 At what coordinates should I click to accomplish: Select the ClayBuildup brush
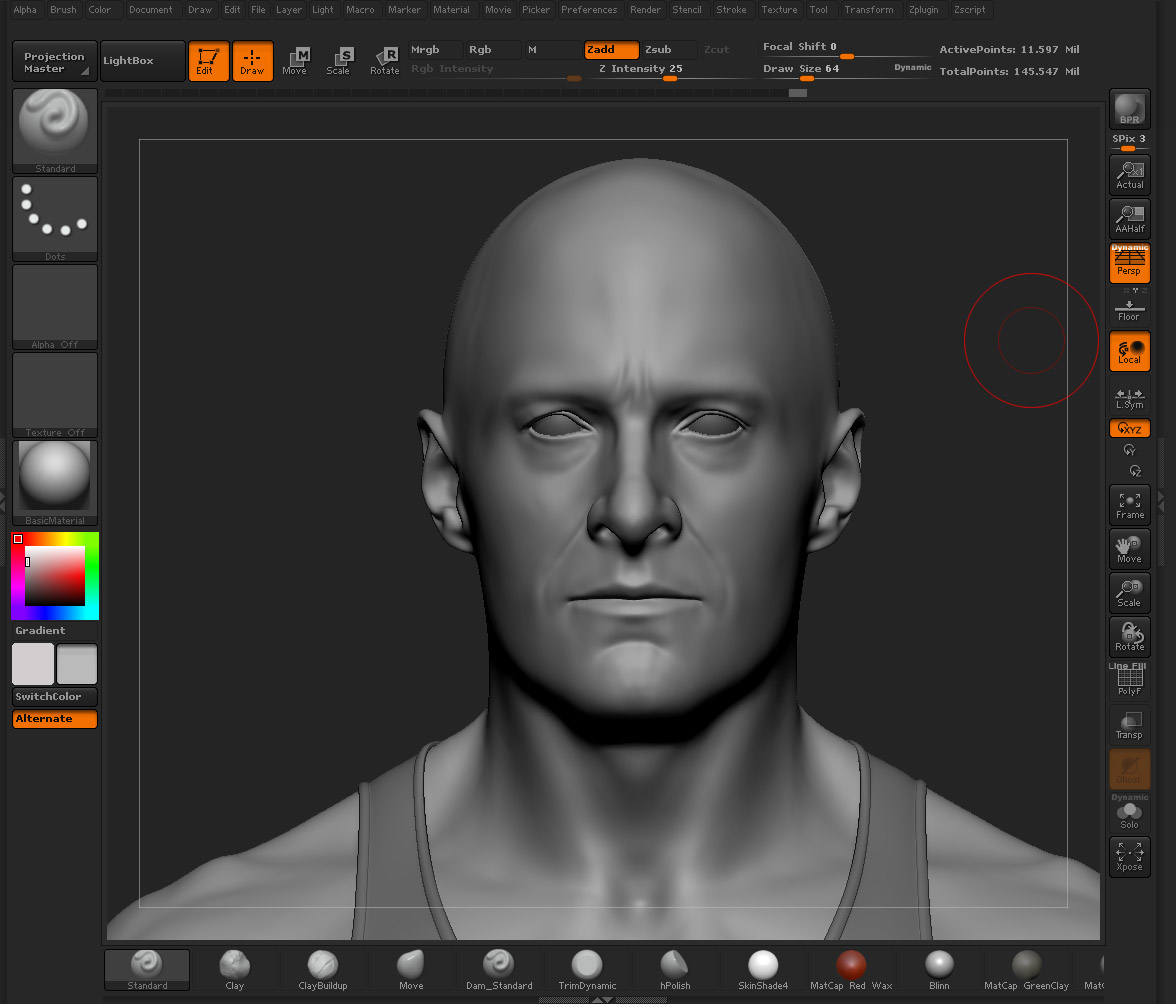click(x=322, y=970)
